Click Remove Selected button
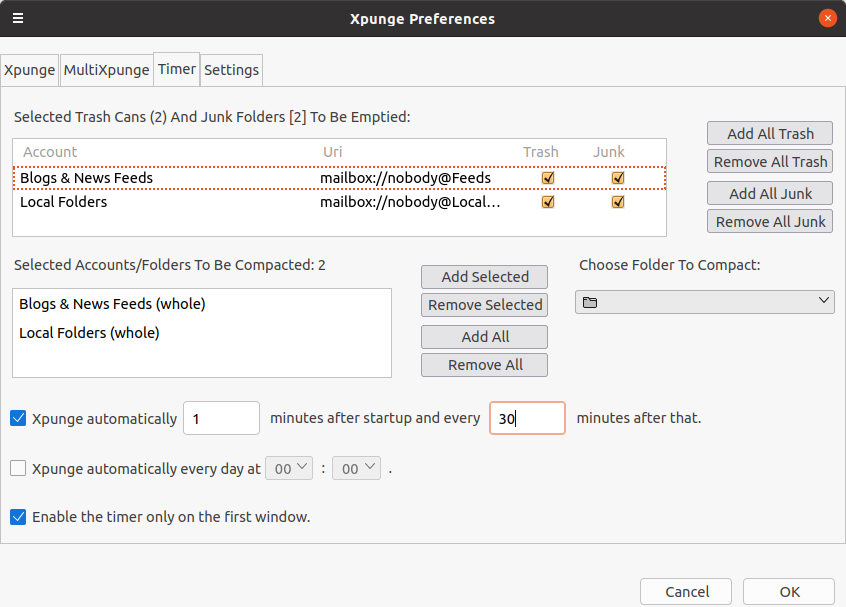The height and width of the screenshot is (607, 846). (x=485, y=305)
